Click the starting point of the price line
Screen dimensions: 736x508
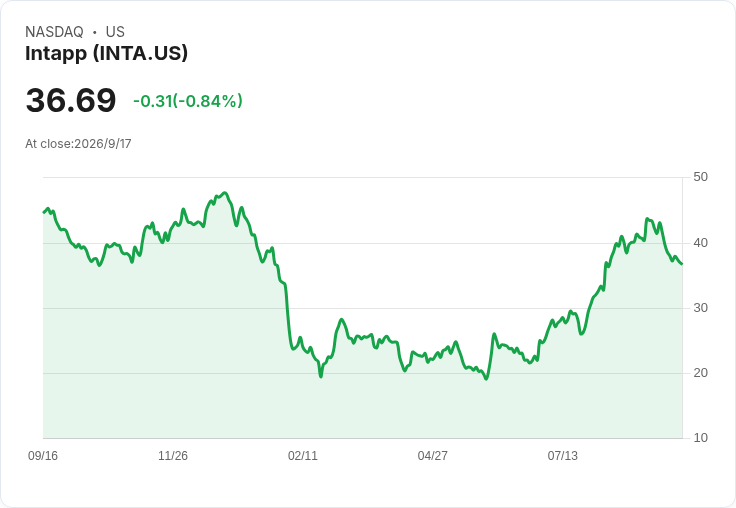point(44,213)
